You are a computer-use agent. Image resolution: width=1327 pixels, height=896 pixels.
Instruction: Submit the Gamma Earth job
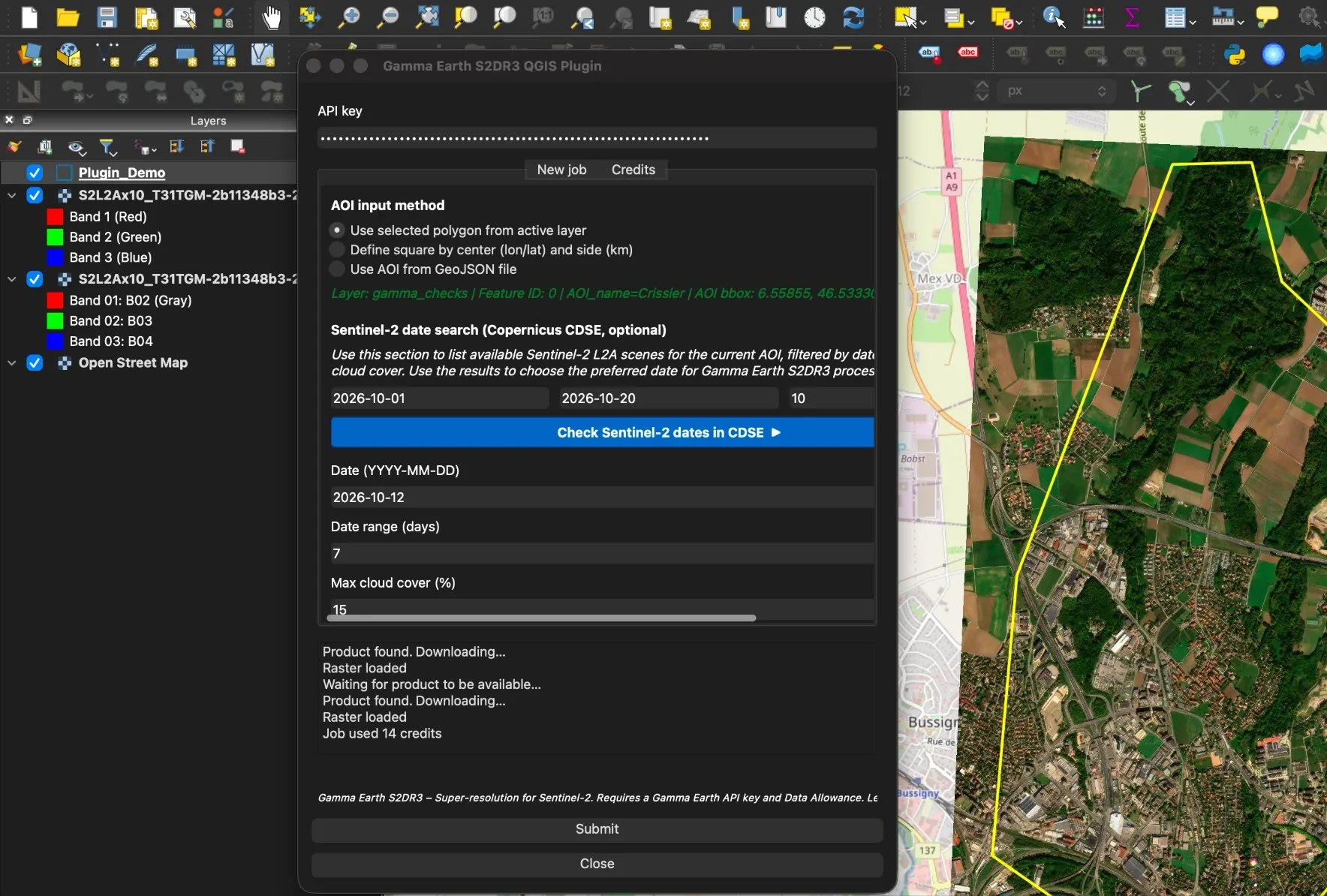597,829
